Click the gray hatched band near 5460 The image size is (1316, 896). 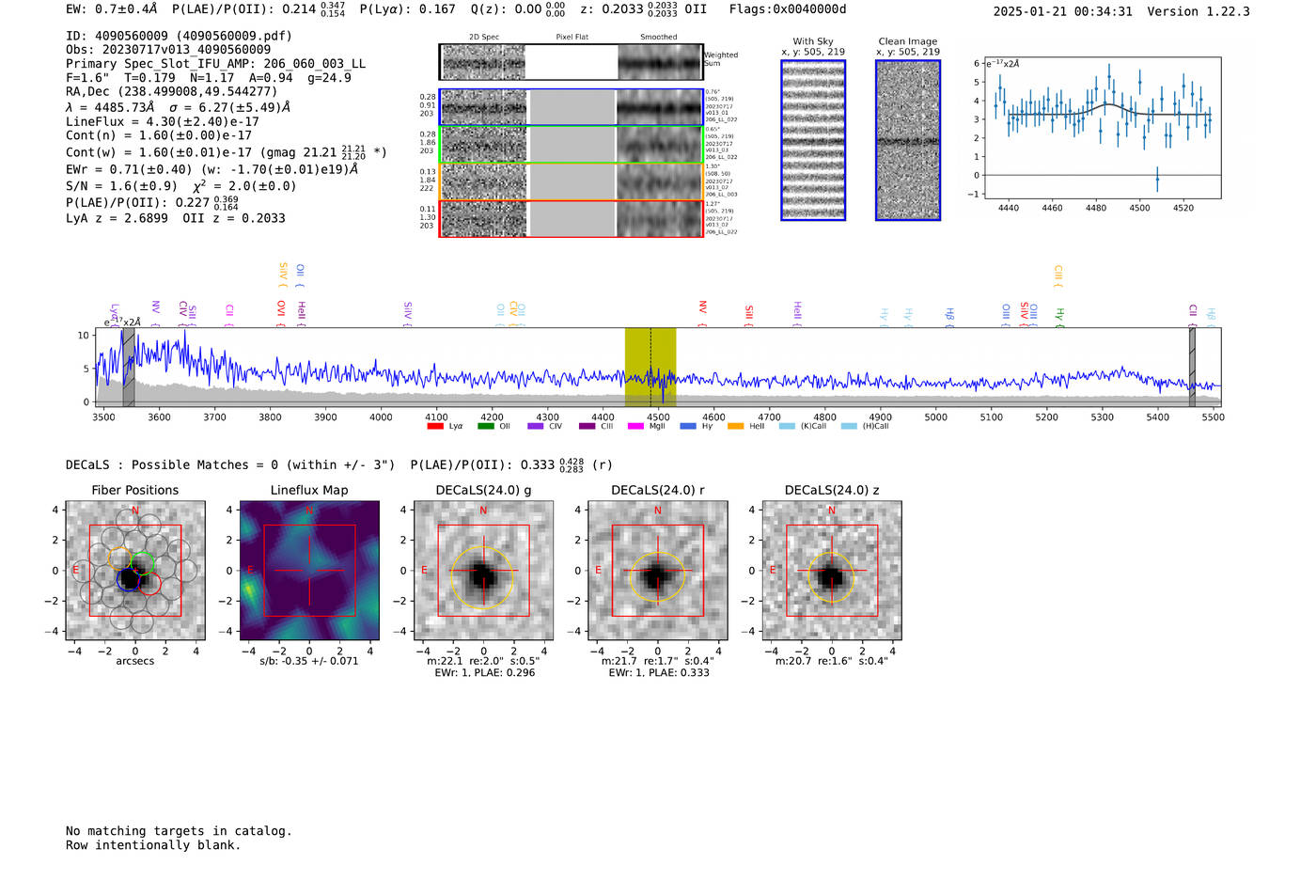coord(1192,367)
